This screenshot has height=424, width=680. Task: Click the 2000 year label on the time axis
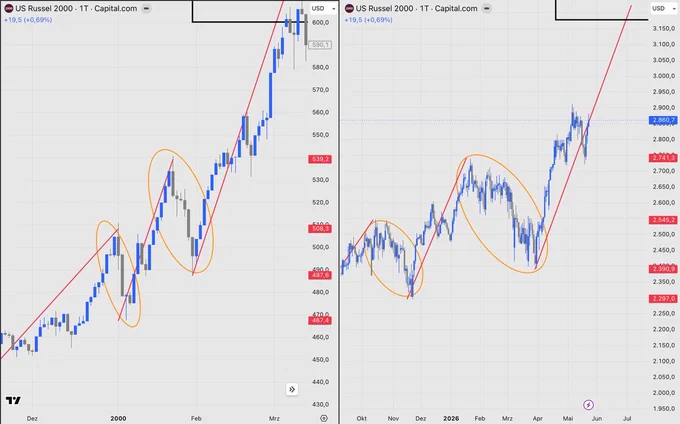(x=118, y=418)
